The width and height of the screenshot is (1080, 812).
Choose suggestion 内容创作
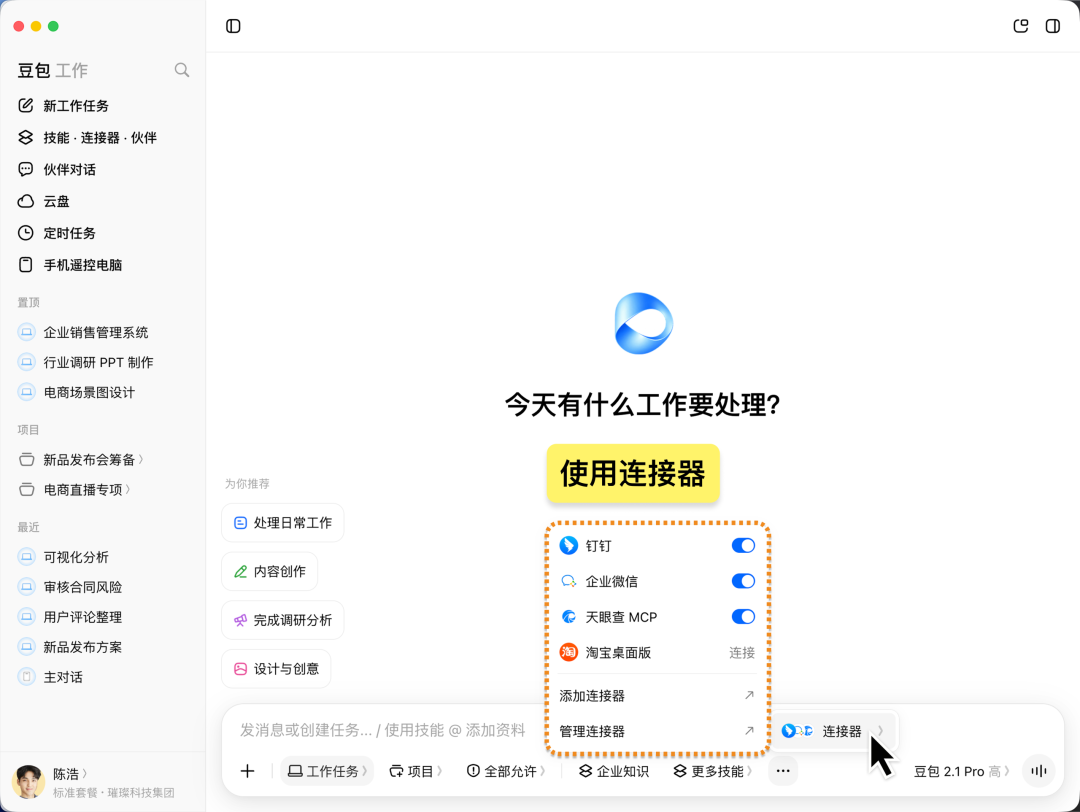coord(269,571)
